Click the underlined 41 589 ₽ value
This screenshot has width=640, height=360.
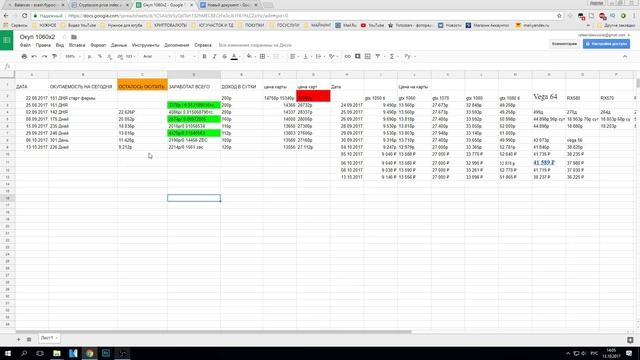[544, 162]
